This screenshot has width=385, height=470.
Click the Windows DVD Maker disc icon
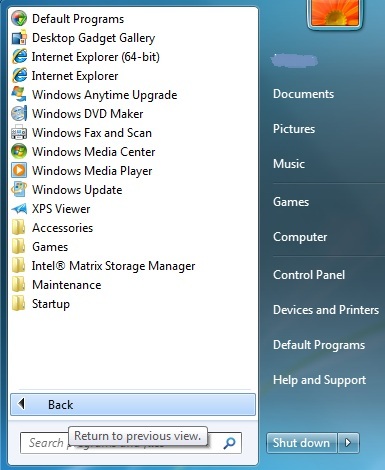(19, 113)
